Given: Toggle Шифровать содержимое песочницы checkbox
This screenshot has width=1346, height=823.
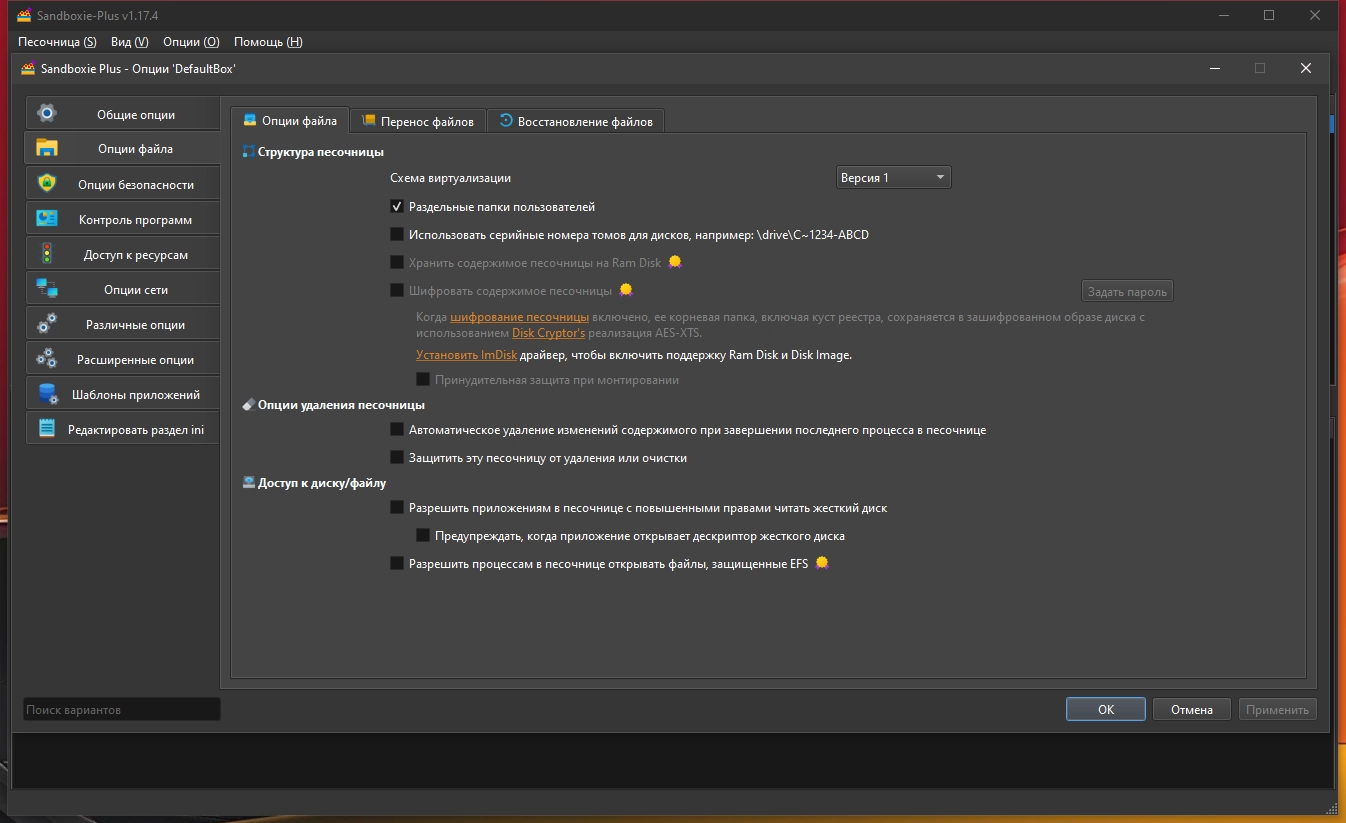Looking at the screenshot, I should [397, 291].
